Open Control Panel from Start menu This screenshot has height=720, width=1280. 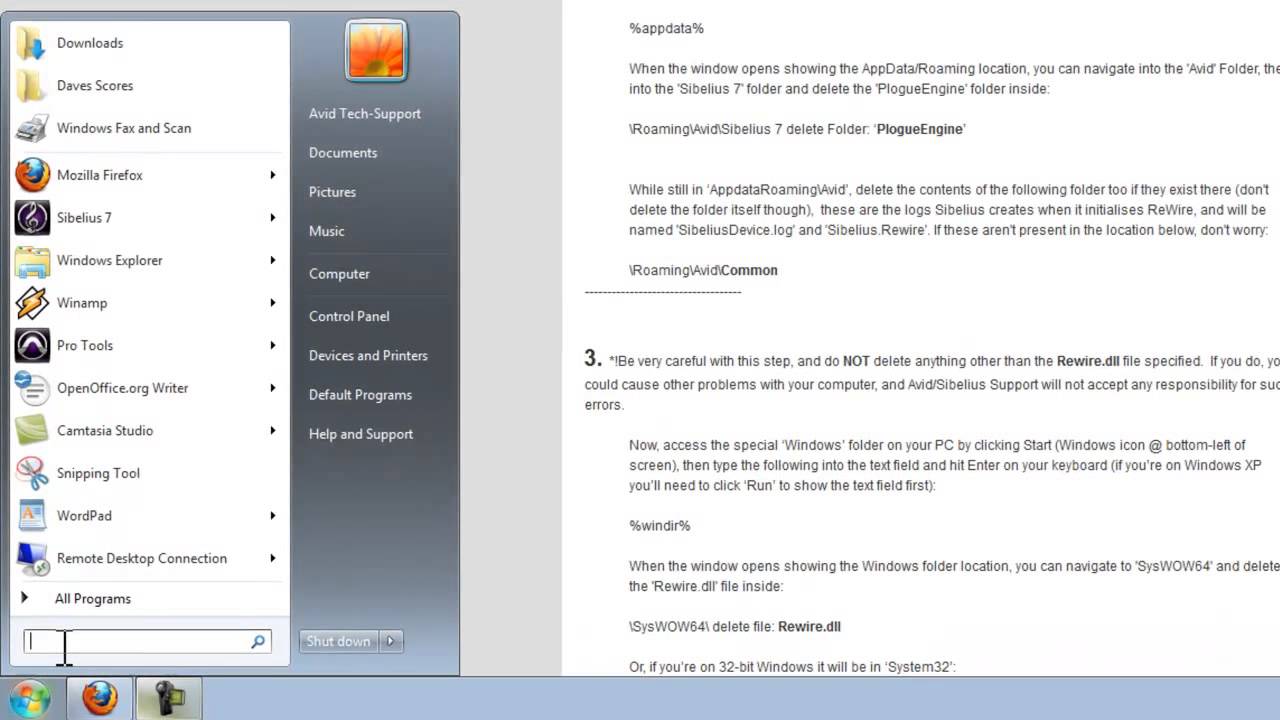click(349, 316)
